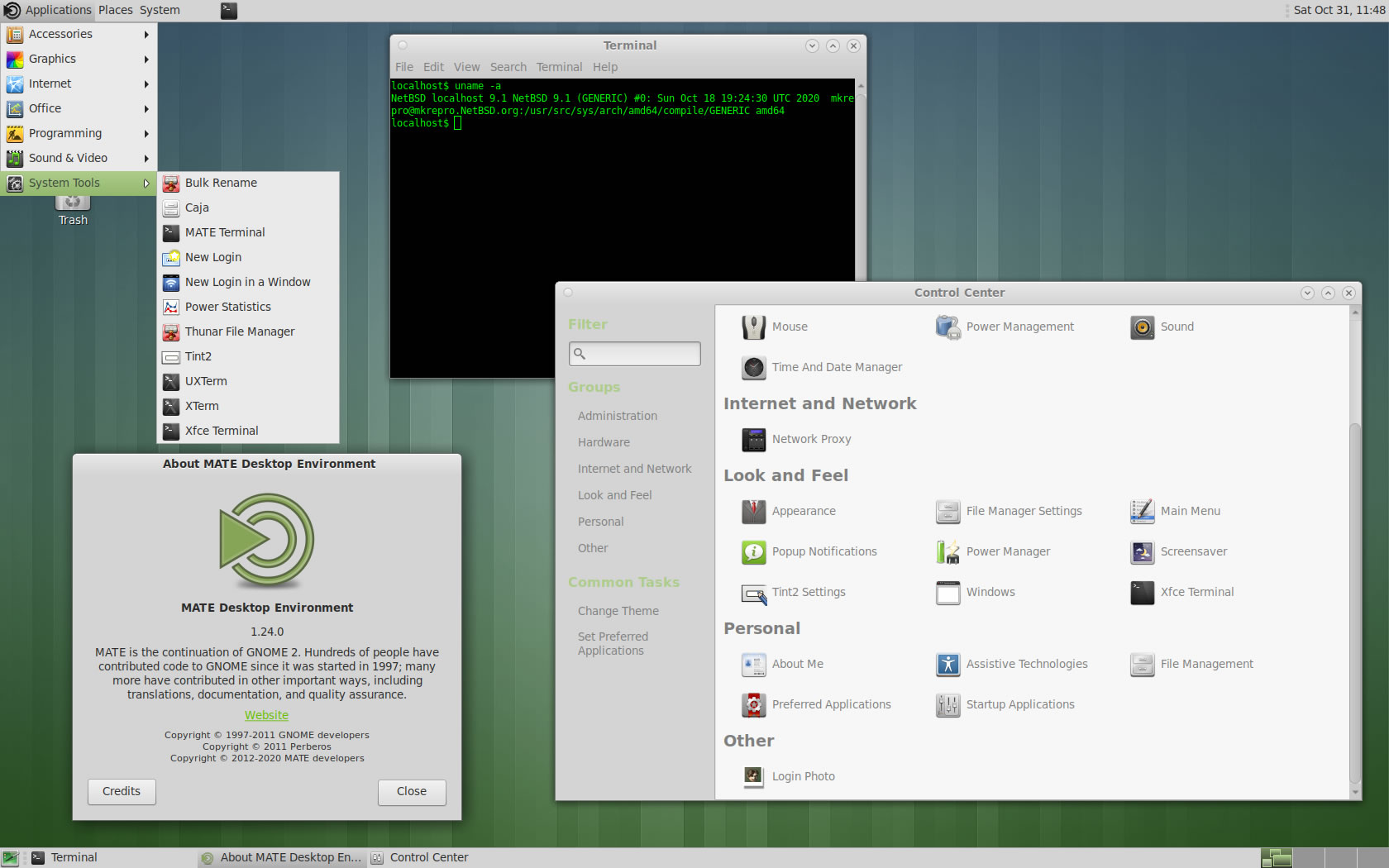Open Tint2 Settings icon

[753, 593]
